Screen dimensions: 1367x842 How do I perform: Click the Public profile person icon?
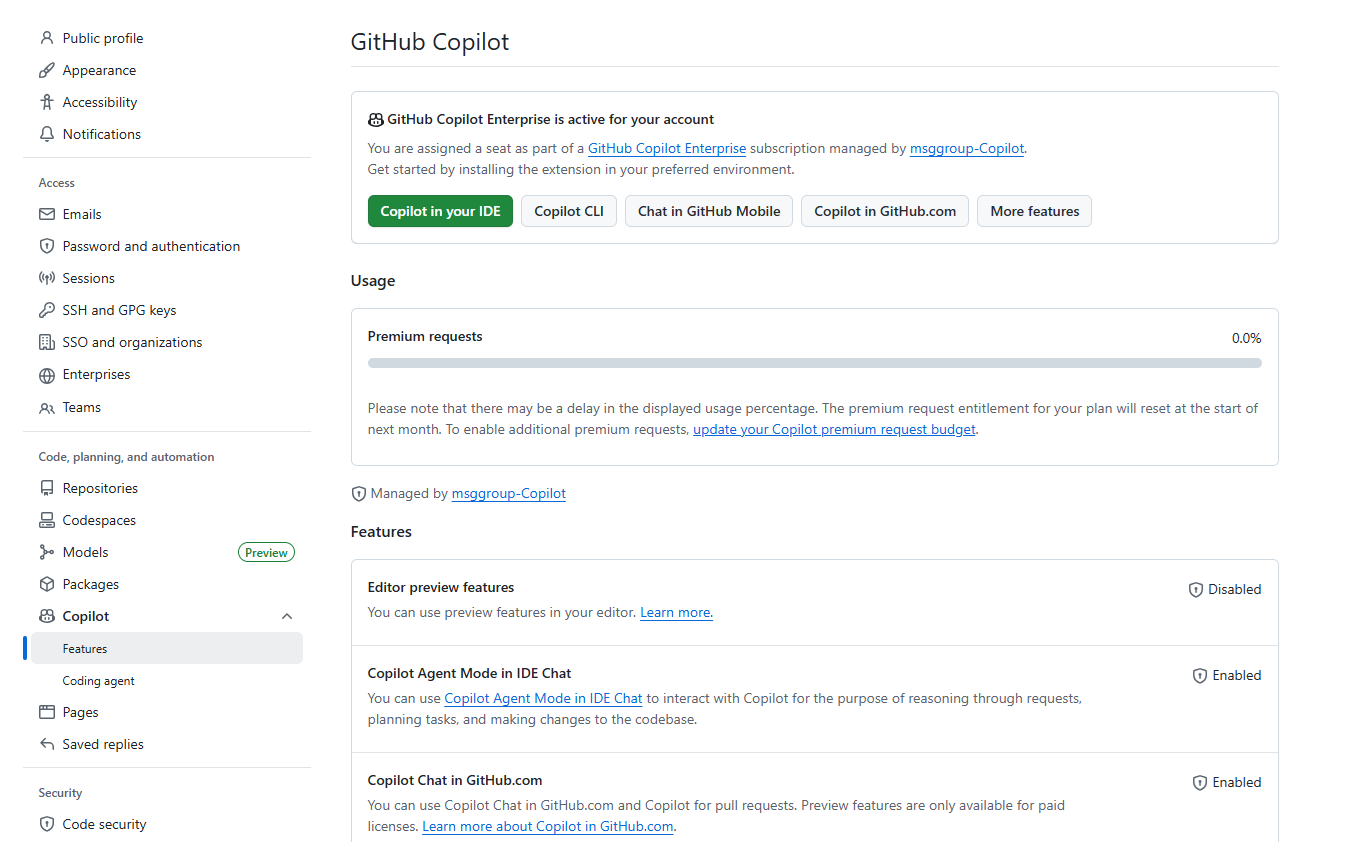[46, 38]
